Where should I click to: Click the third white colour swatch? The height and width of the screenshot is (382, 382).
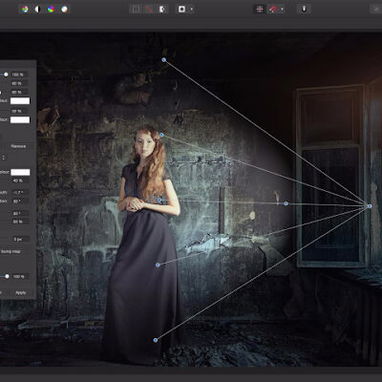pyautogui.click(x=20, y=172)
